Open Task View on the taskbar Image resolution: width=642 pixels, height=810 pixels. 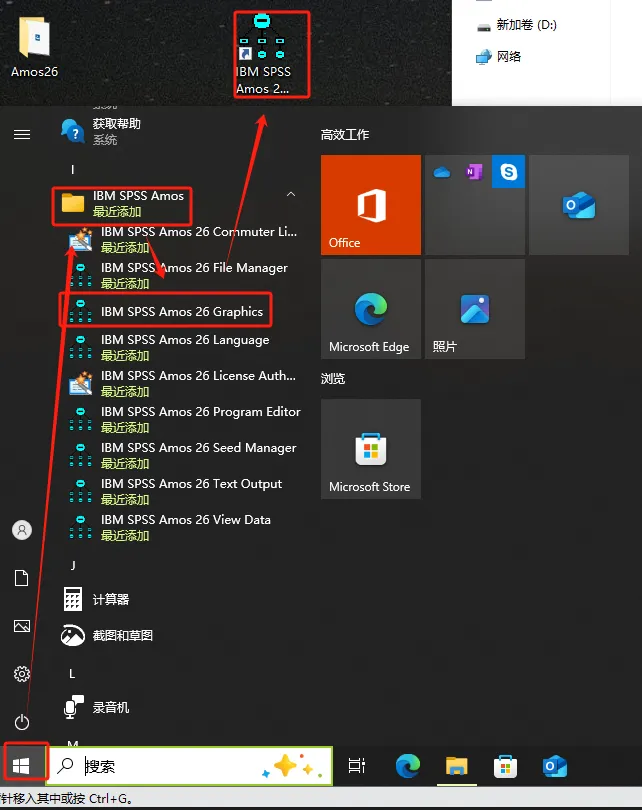coord(357,766)
